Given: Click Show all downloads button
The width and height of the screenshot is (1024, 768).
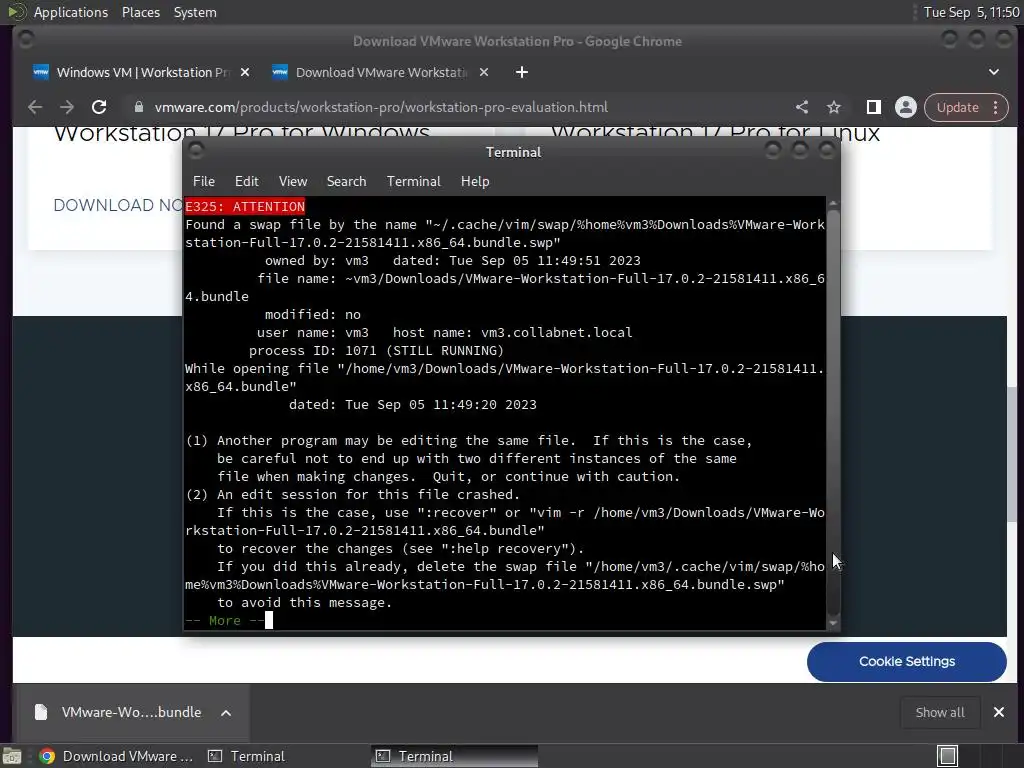Looking at the screenshot, I should pyautogui.click(x=940, y=712).
